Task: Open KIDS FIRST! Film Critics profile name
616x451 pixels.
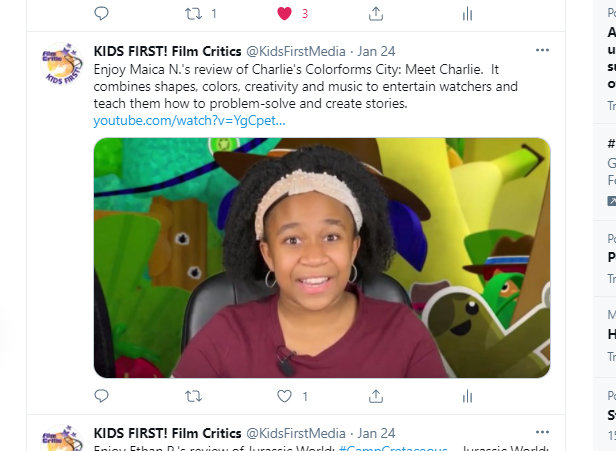Action: pyautogui.click(x=167, y=51)
